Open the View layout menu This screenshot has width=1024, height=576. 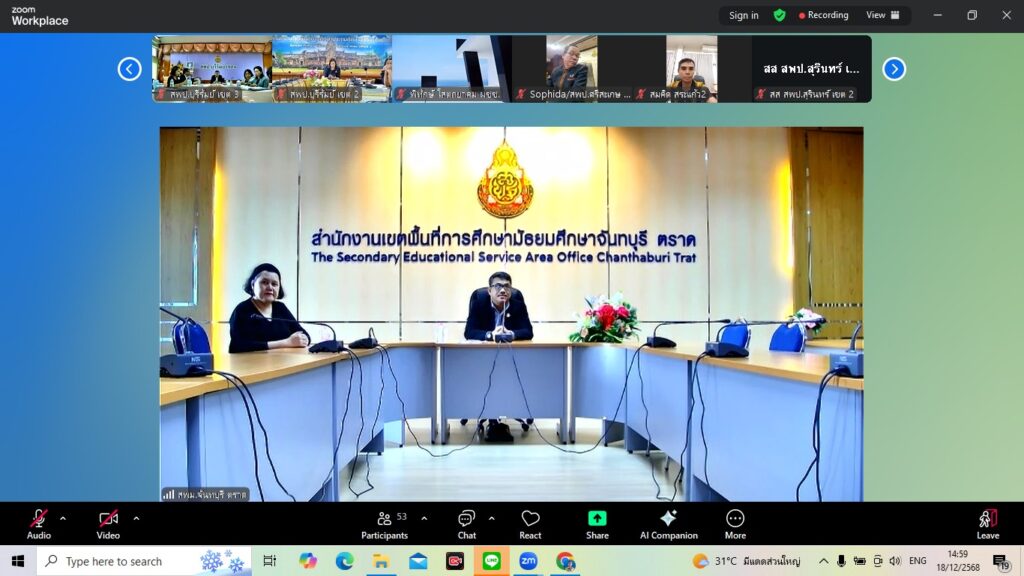(882, 15)
